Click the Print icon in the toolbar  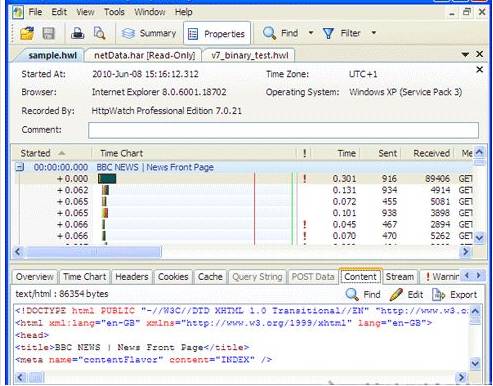[77, 33]
